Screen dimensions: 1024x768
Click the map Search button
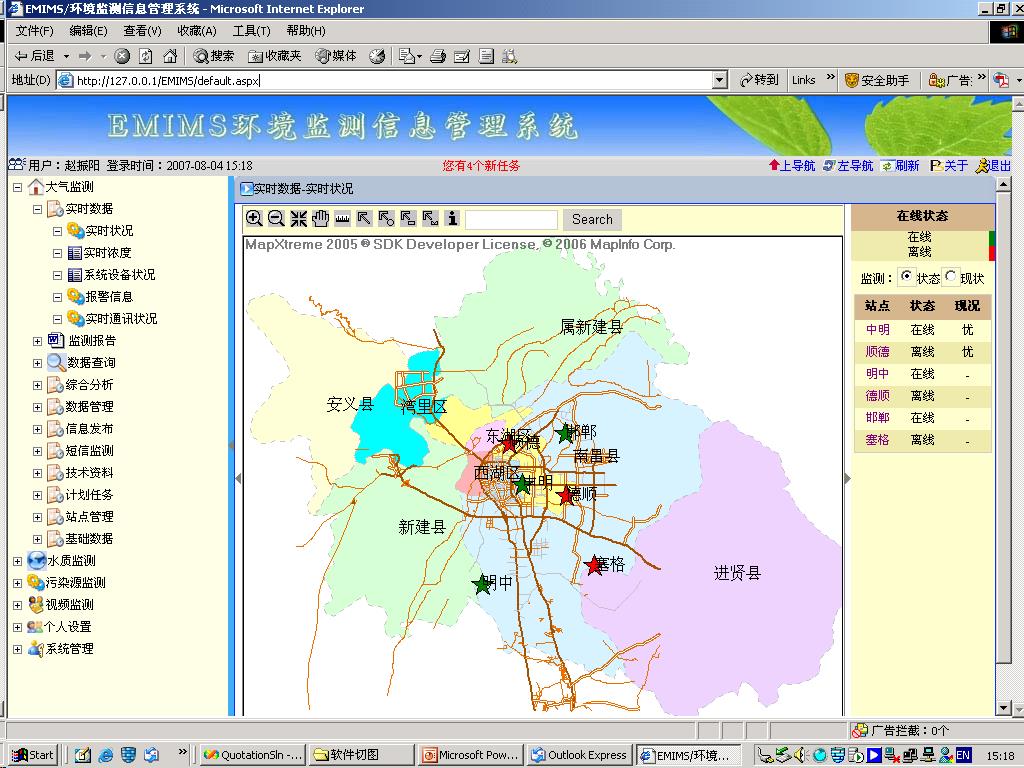[x=592, y=219]
